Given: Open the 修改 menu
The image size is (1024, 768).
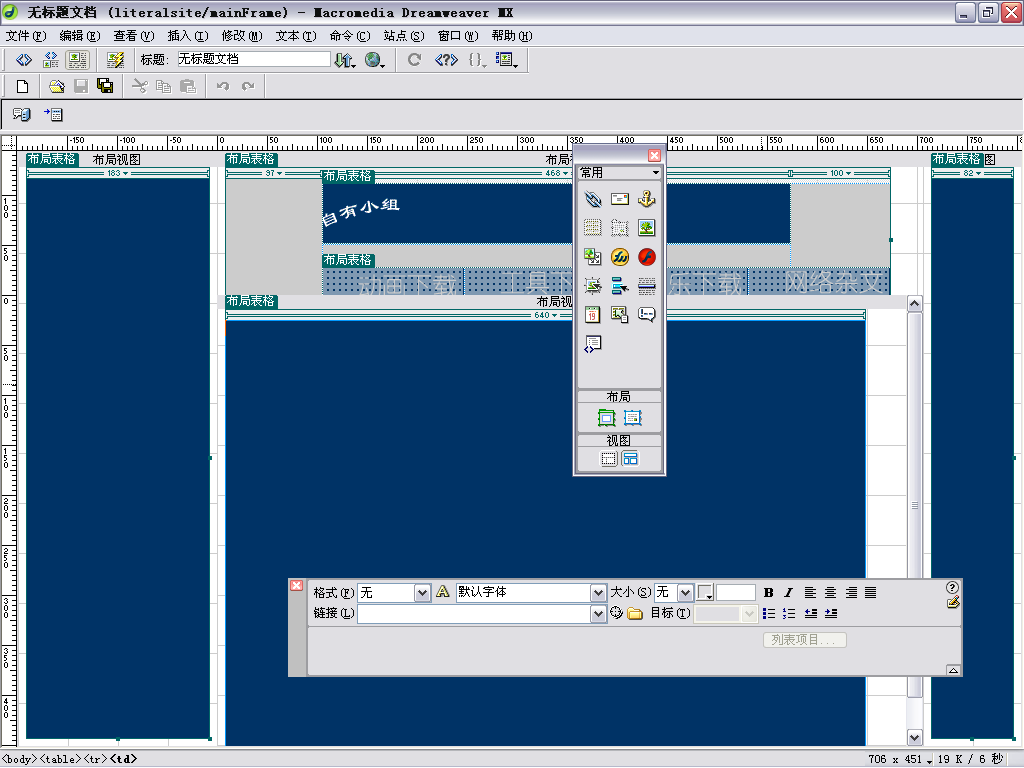Looking at the screenshot, I should click(x=241, y=36).
